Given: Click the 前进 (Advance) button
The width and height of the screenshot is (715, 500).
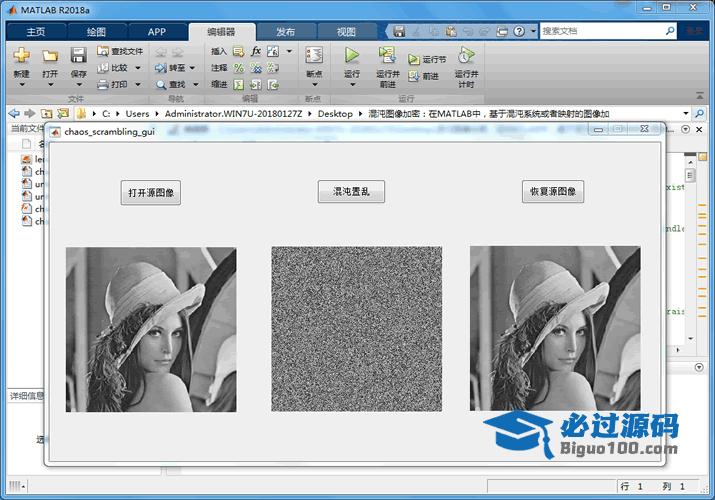Looking at the screenshot, I should [424, 76].
